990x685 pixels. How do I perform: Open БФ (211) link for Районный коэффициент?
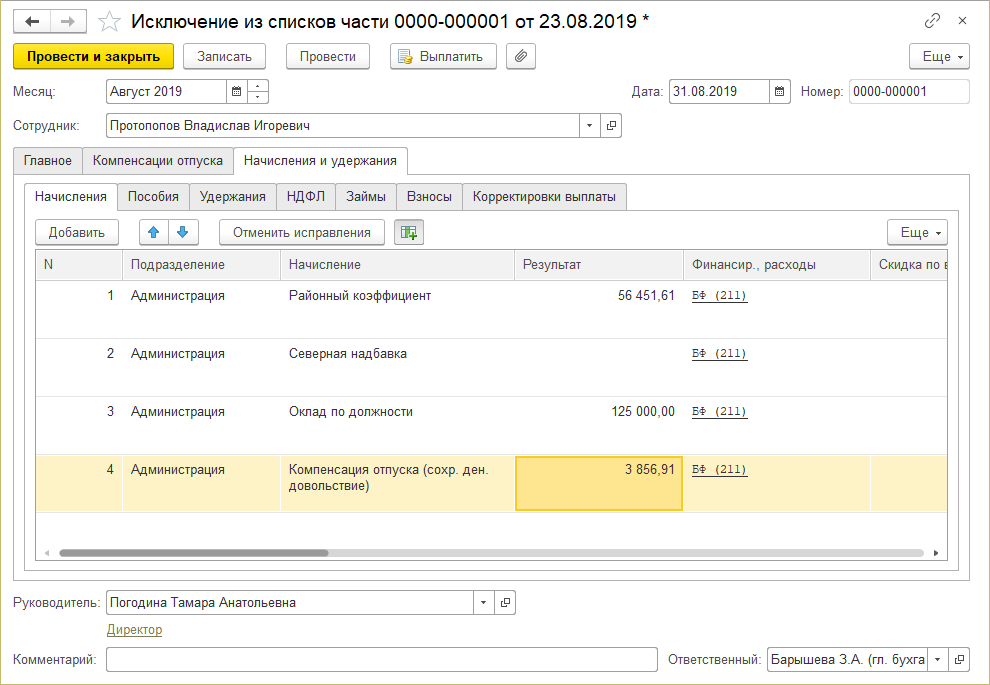pos(719,295)
